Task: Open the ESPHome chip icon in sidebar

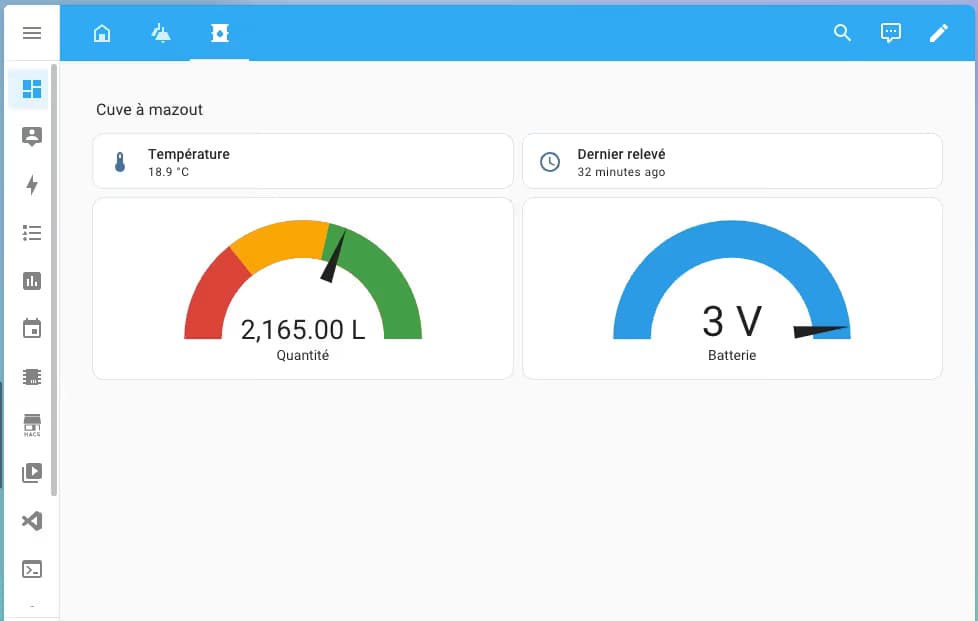Action: pos(32,377)
